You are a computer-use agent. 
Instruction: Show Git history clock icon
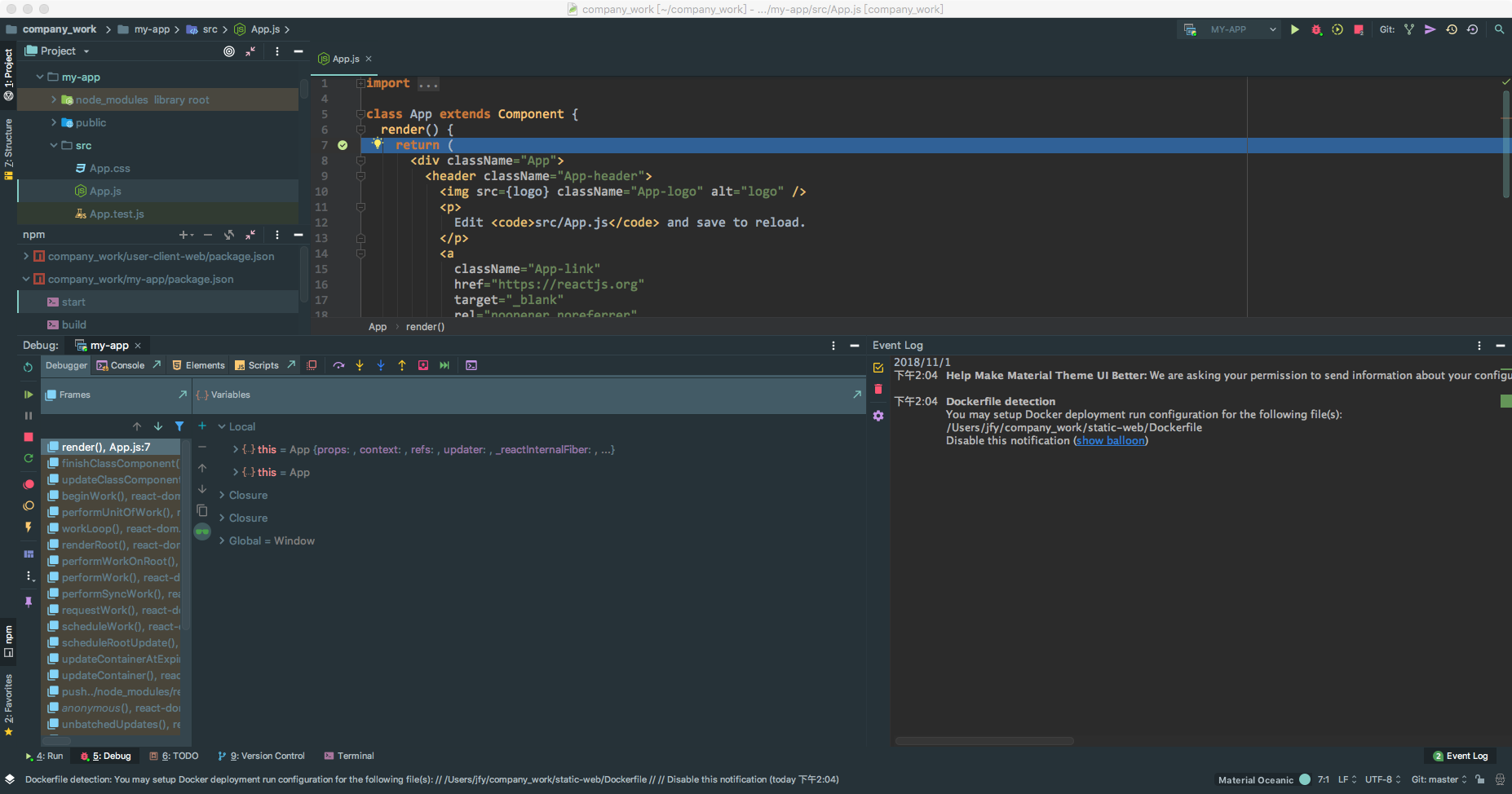point(1452,29)
